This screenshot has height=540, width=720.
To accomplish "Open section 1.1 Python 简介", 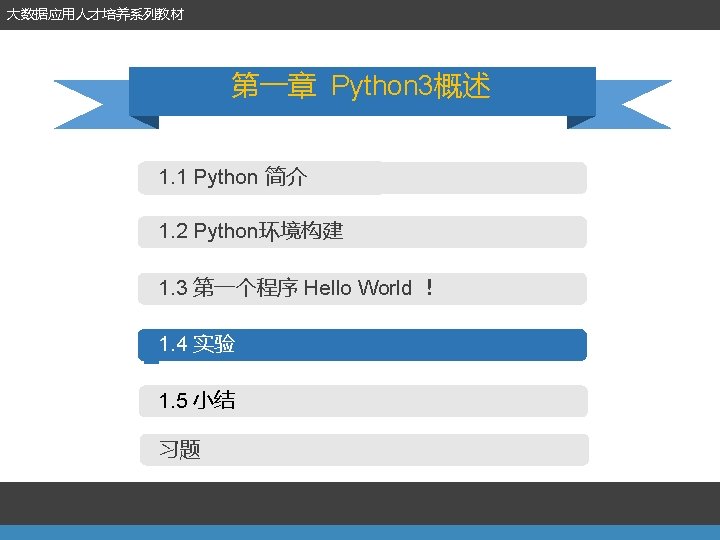I will pos(362,178).
